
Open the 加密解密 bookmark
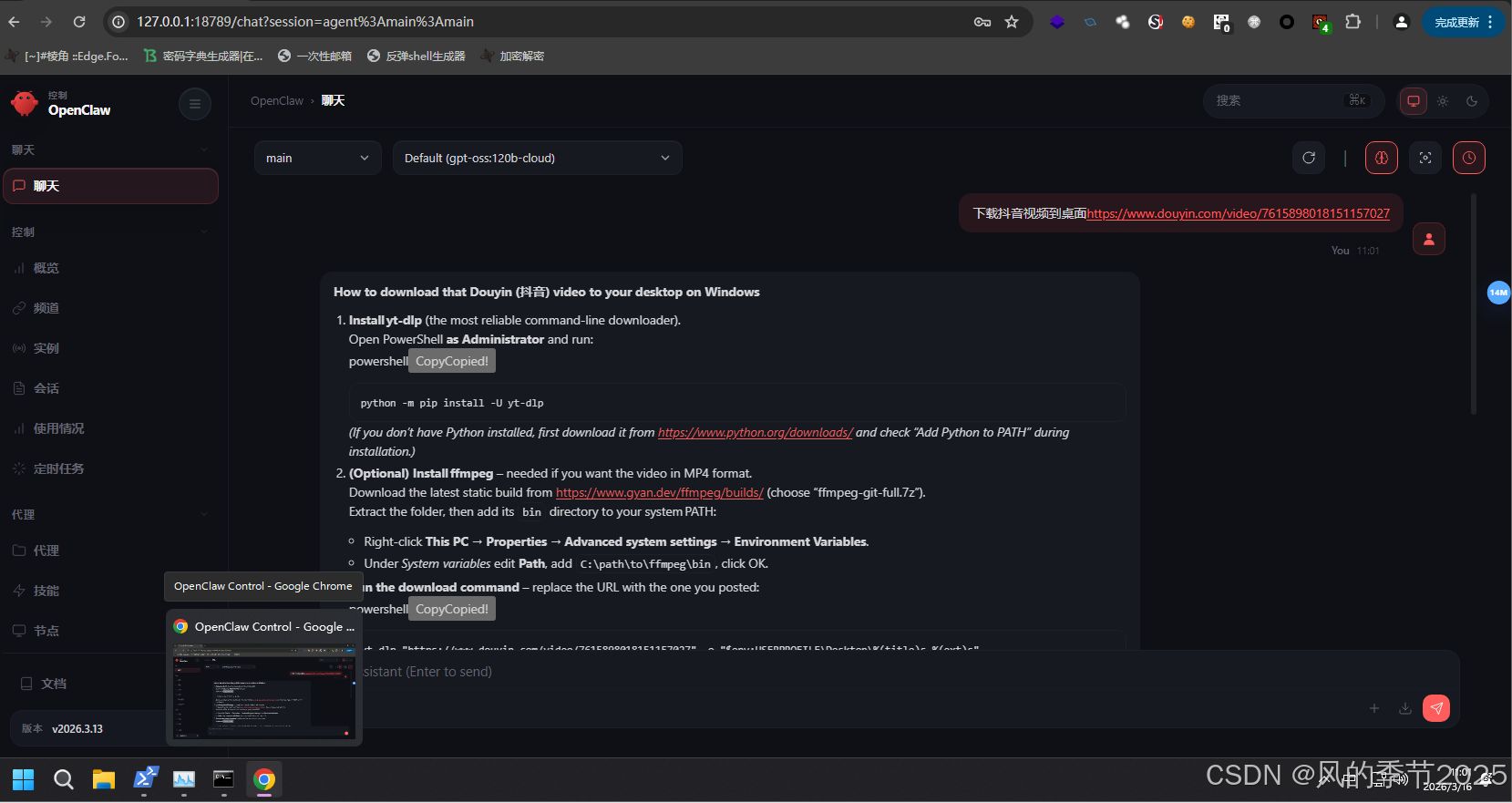pyautogui.click(x=512, y=57)
